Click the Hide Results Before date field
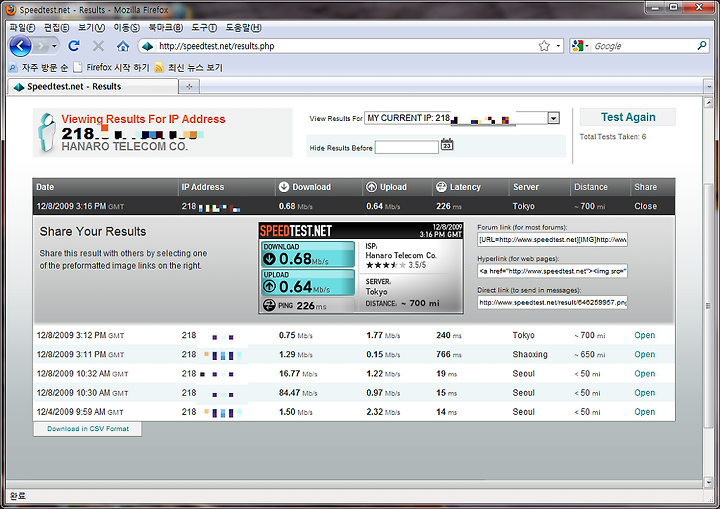Image resolution: width=720 pixels, height=509 pixels. (407, 147)
